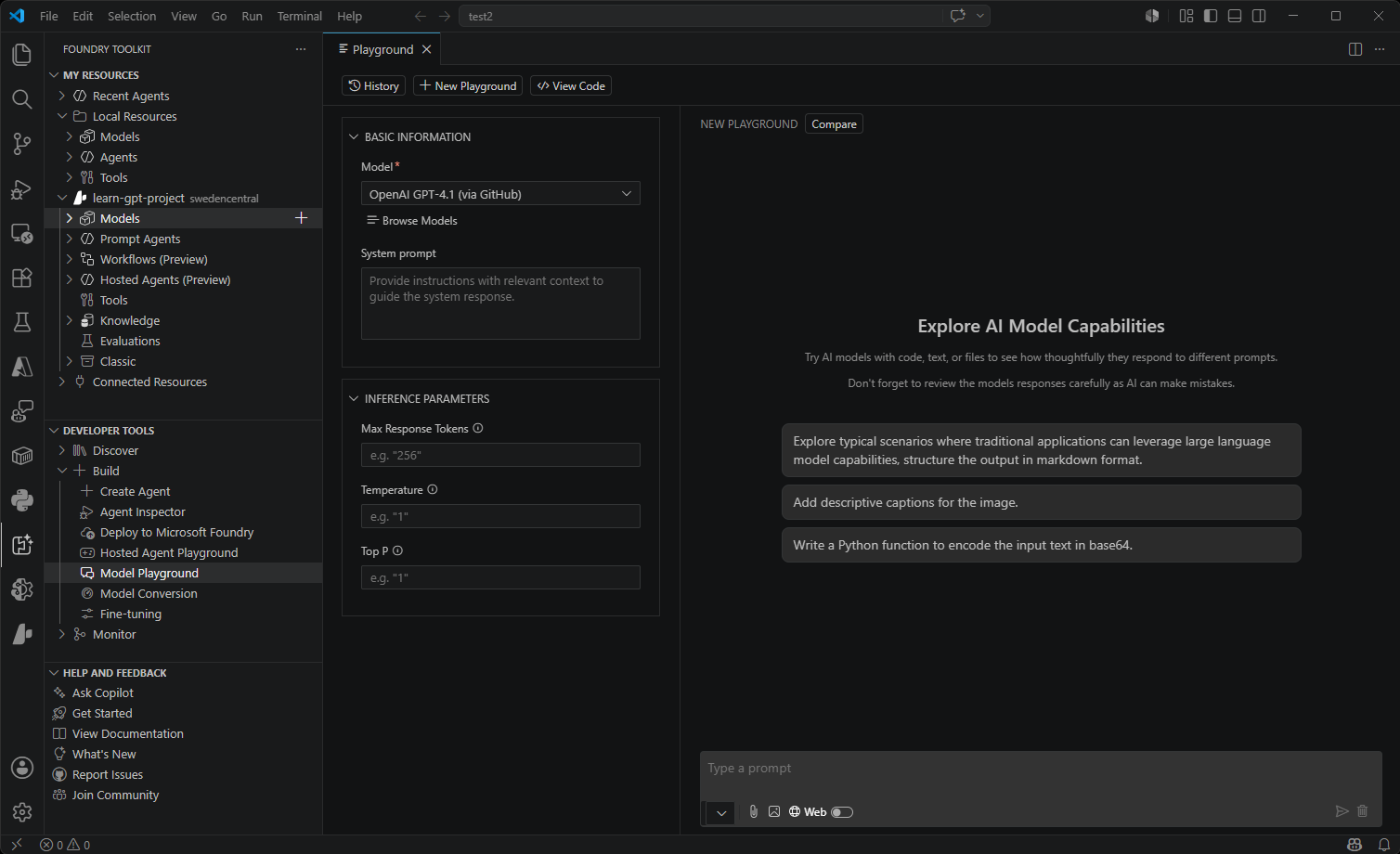The height and width of the screenshot is (854, 1400).
Task: Open Remote Explorer in activity bar
Action: pos(21,233)
